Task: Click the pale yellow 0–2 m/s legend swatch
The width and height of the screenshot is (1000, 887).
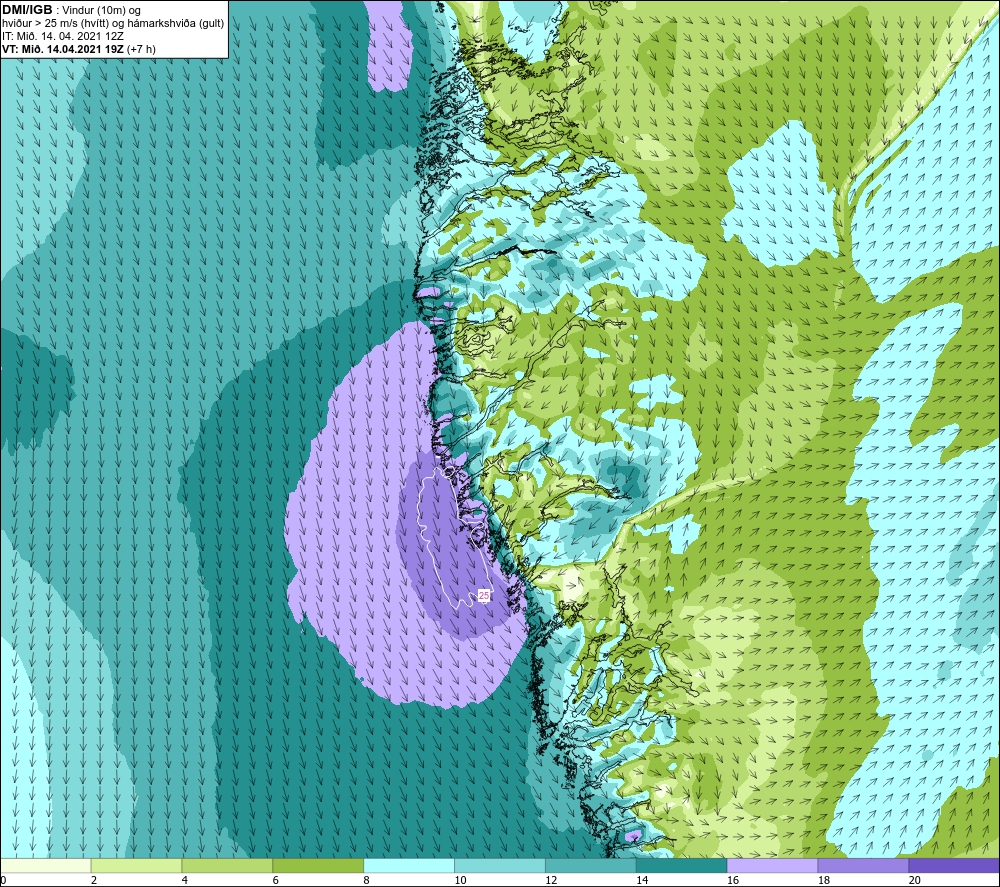Action: coord(46,866)
